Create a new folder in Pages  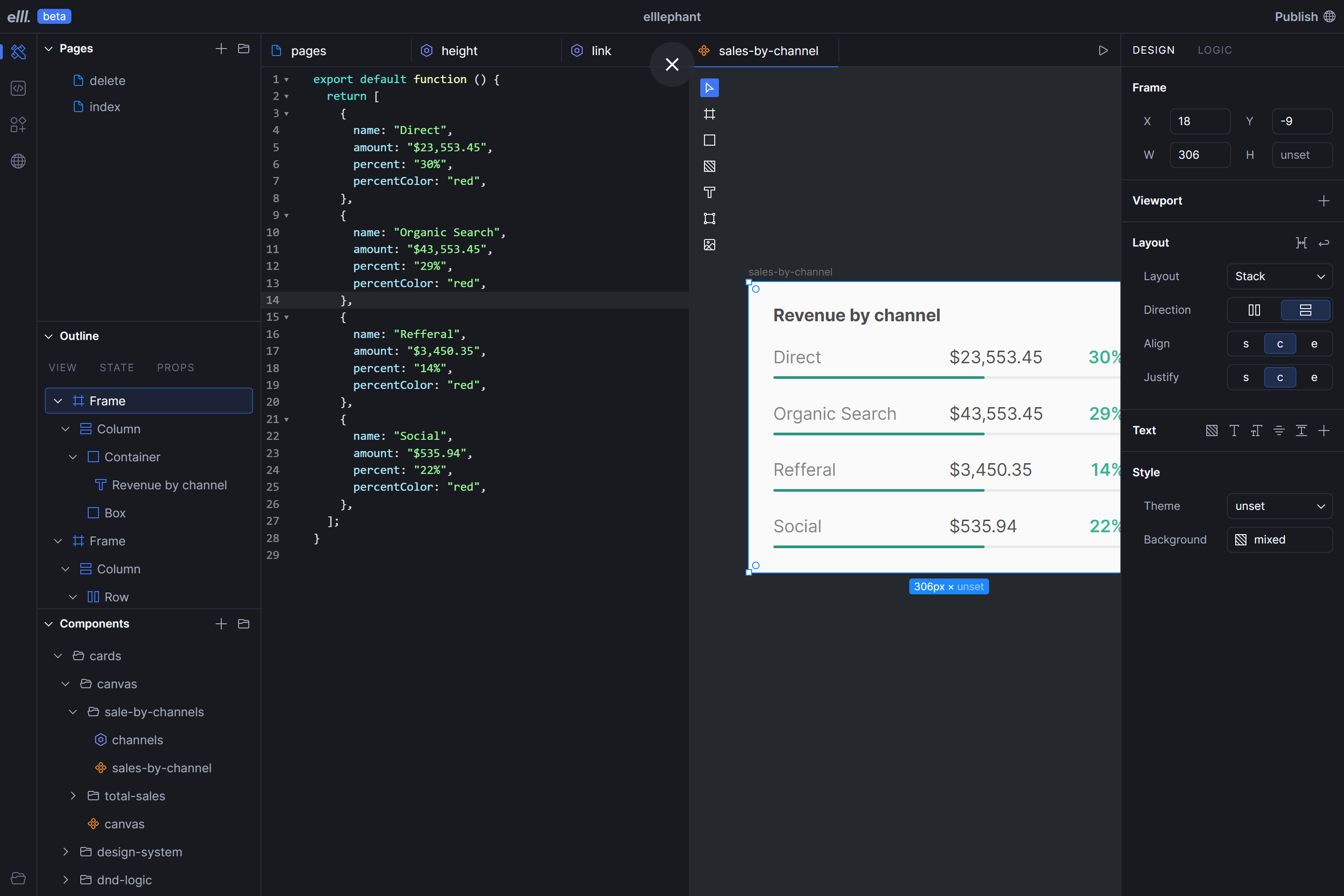[x=244, y=49]
